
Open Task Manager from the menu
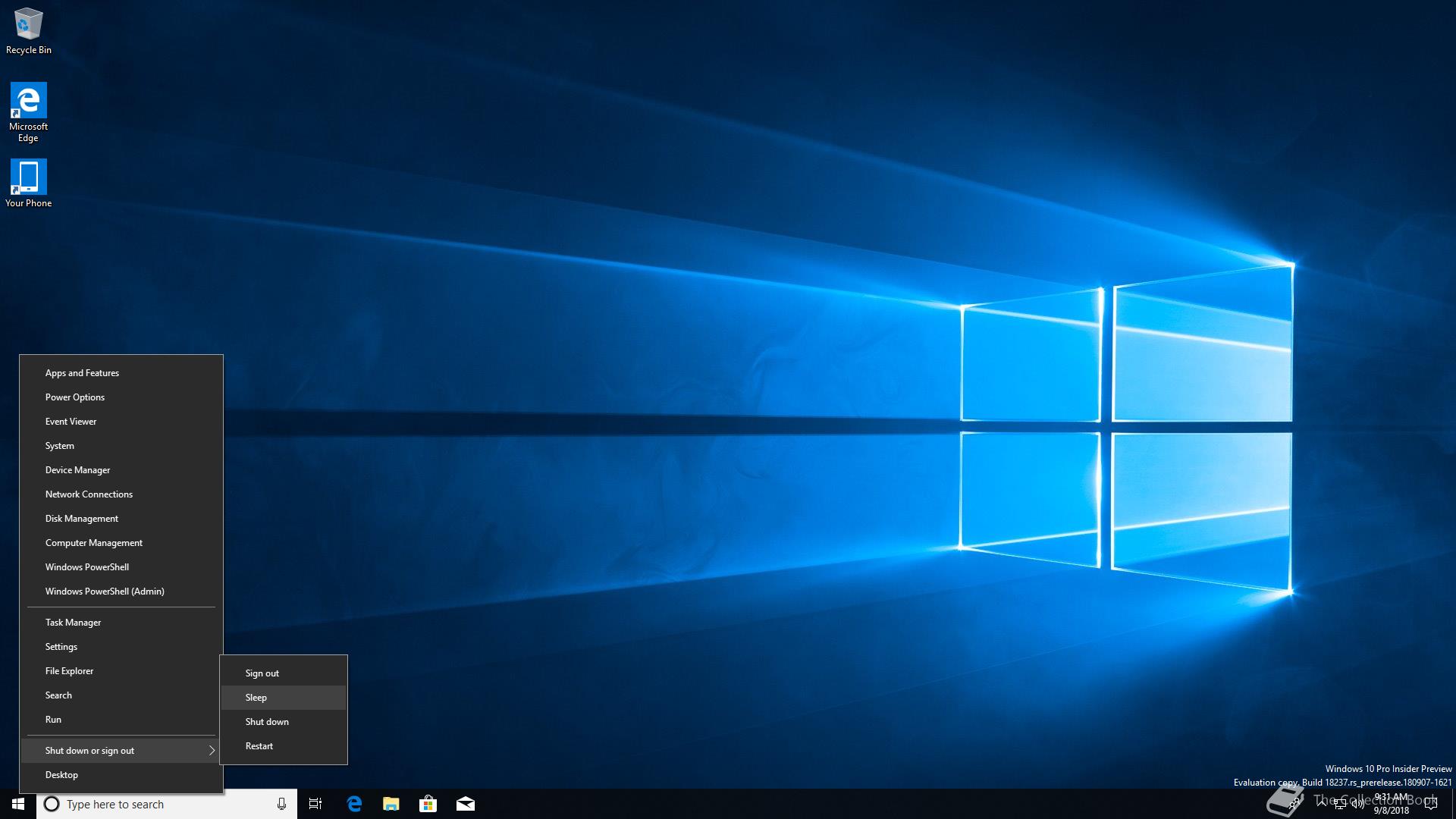(x=121, y=623)
